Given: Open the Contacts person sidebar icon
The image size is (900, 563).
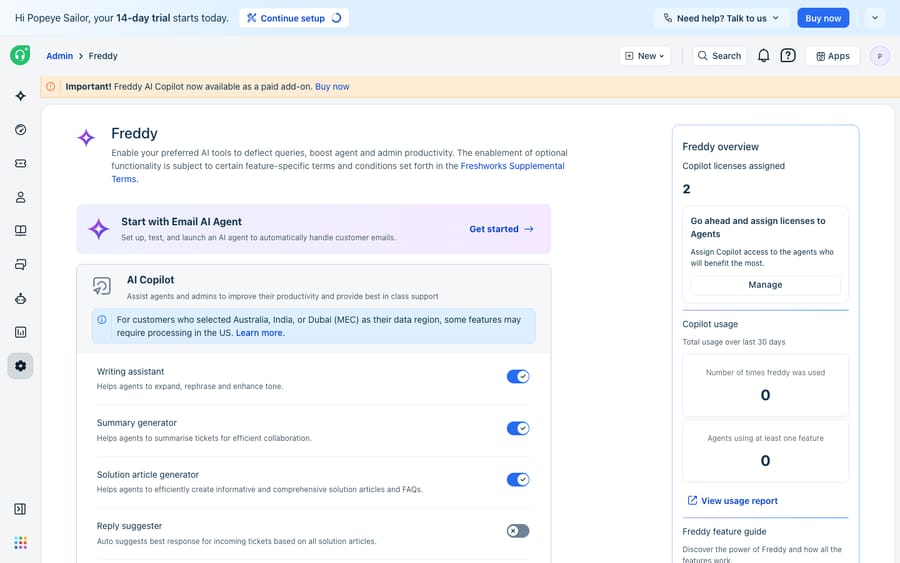Looking at the screenshot, I should coord(21,197).
